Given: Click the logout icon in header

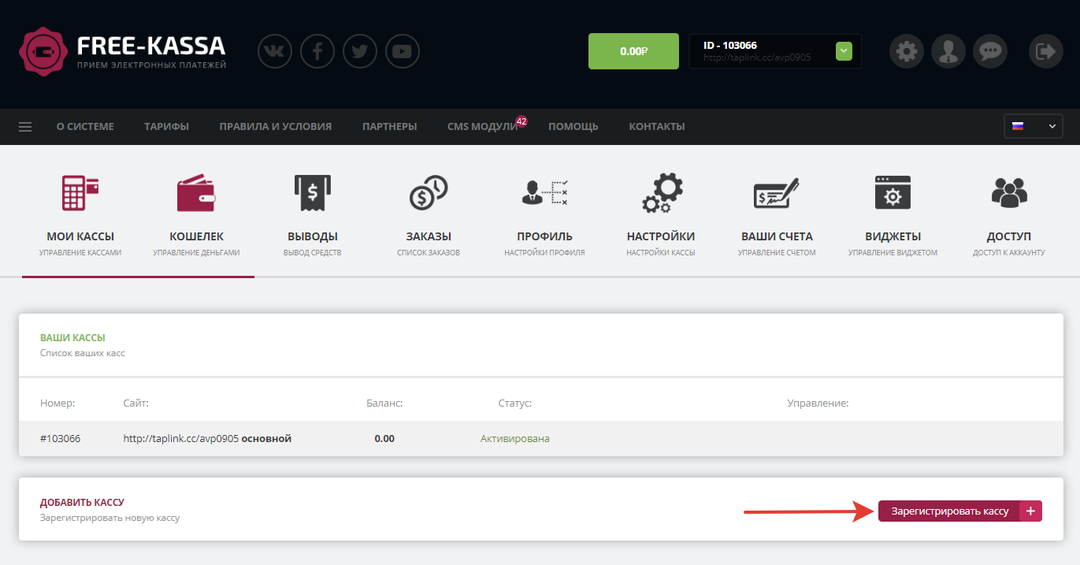Looking at the screenshot, I should tap(1046, 51).
